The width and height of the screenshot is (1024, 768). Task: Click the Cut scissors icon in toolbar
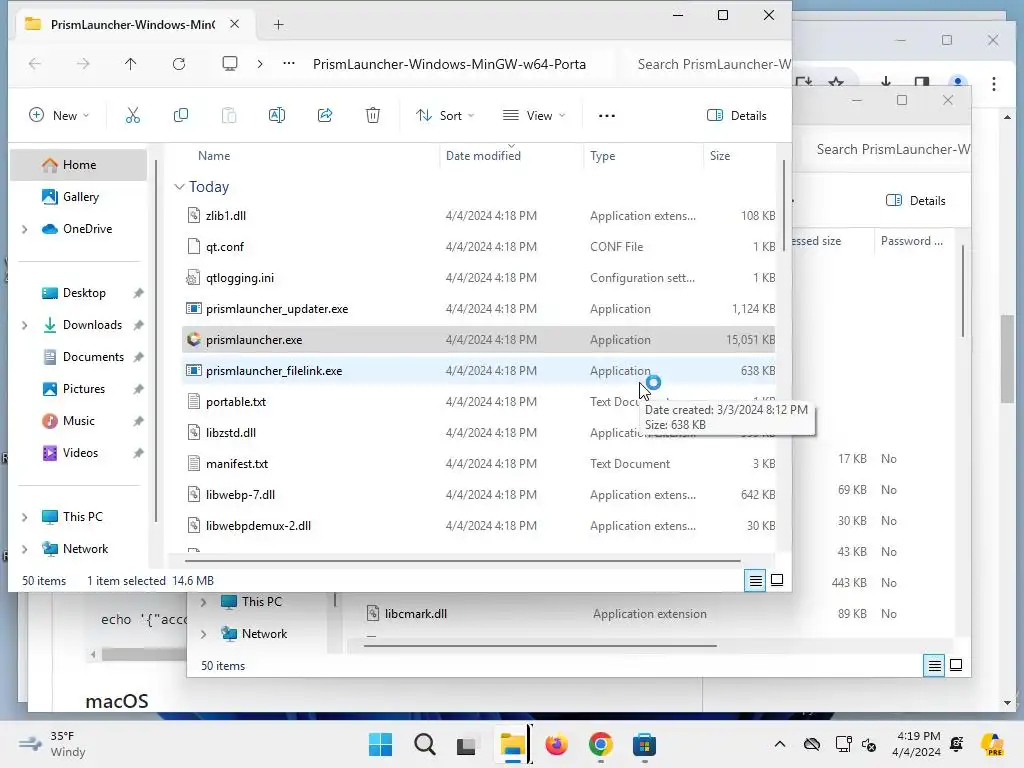(x=133, y=116)
